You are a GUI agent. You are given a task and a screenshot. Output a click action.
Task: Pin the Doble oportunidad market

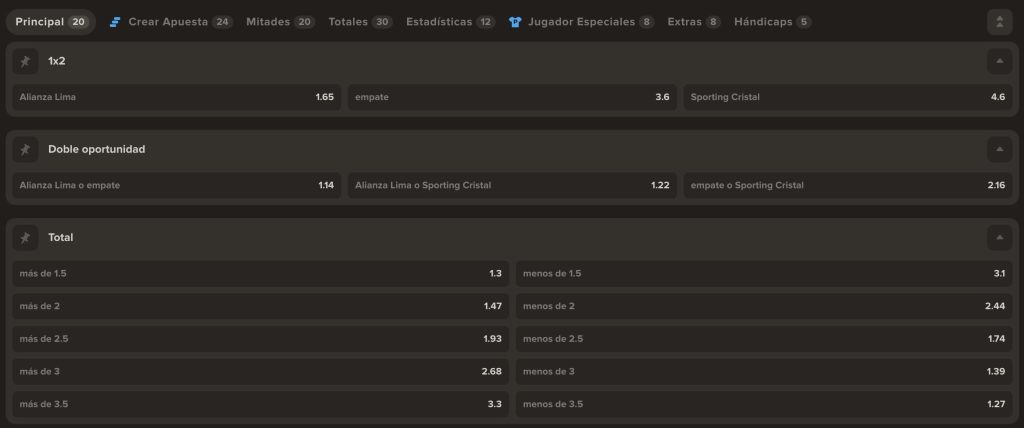(x=25, y=150)
